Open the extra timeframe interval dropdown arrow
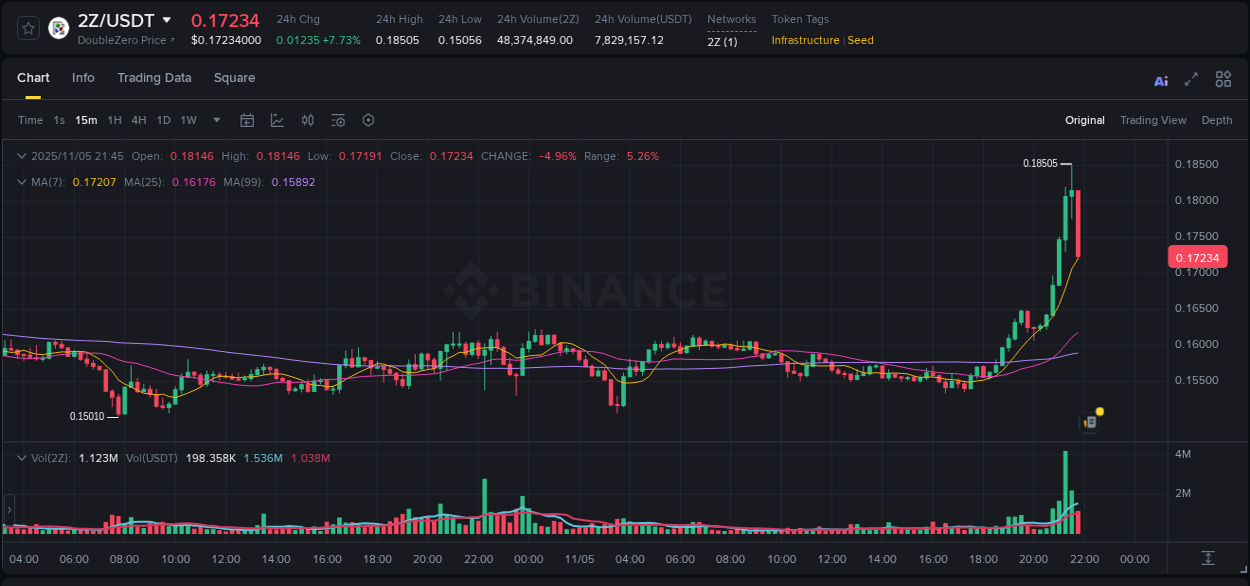 coord(215,120)
